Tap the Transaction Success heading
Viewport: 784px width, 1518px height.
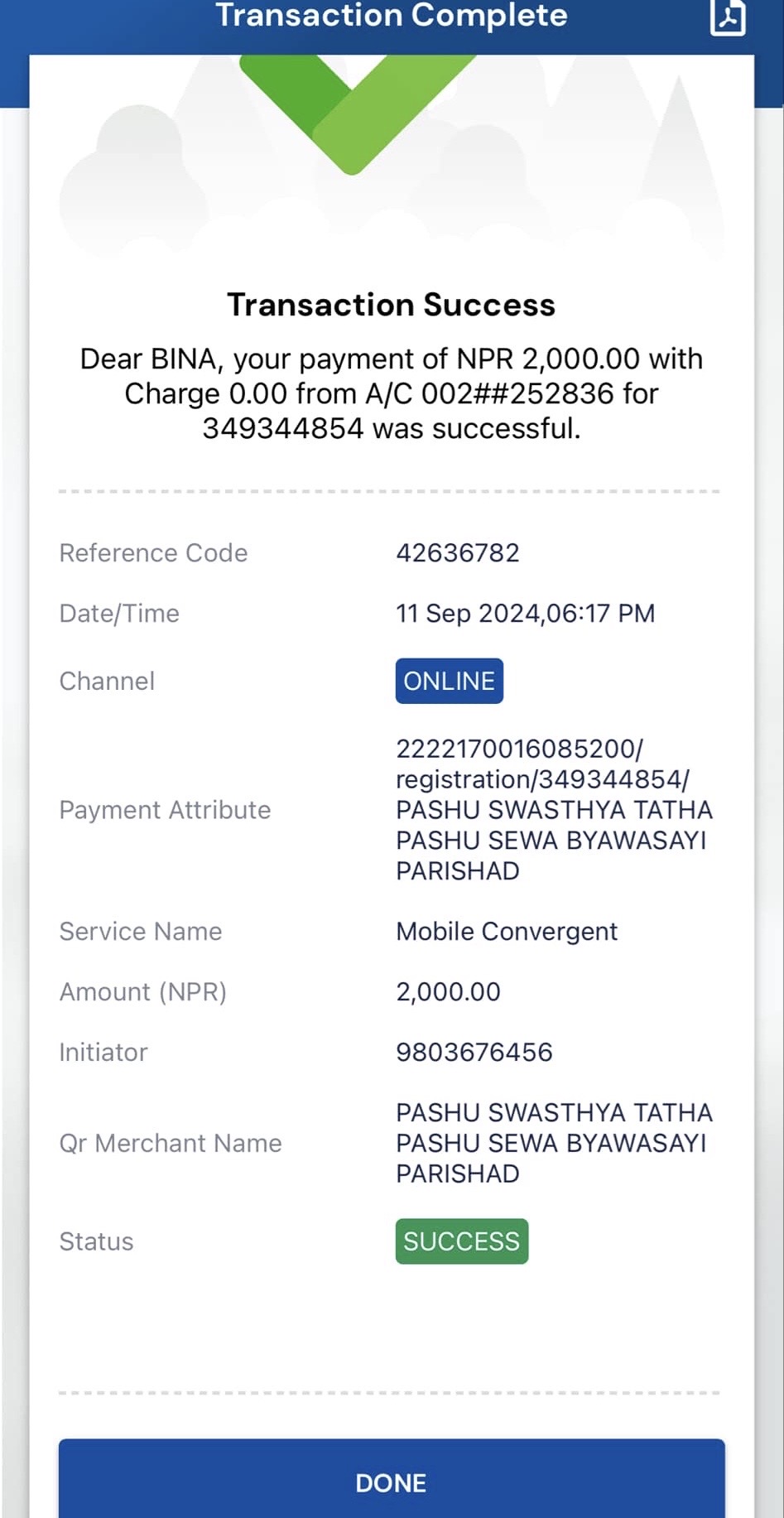(392, 305)
